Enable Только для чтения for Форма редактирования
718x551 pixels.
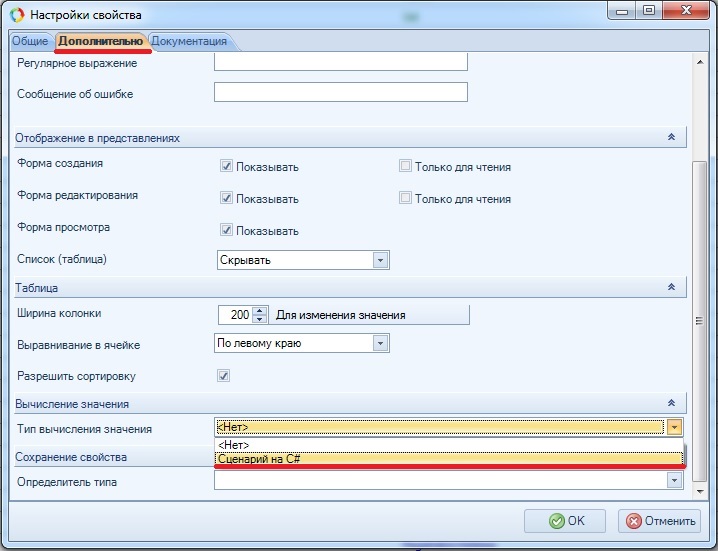pos(405,198)
